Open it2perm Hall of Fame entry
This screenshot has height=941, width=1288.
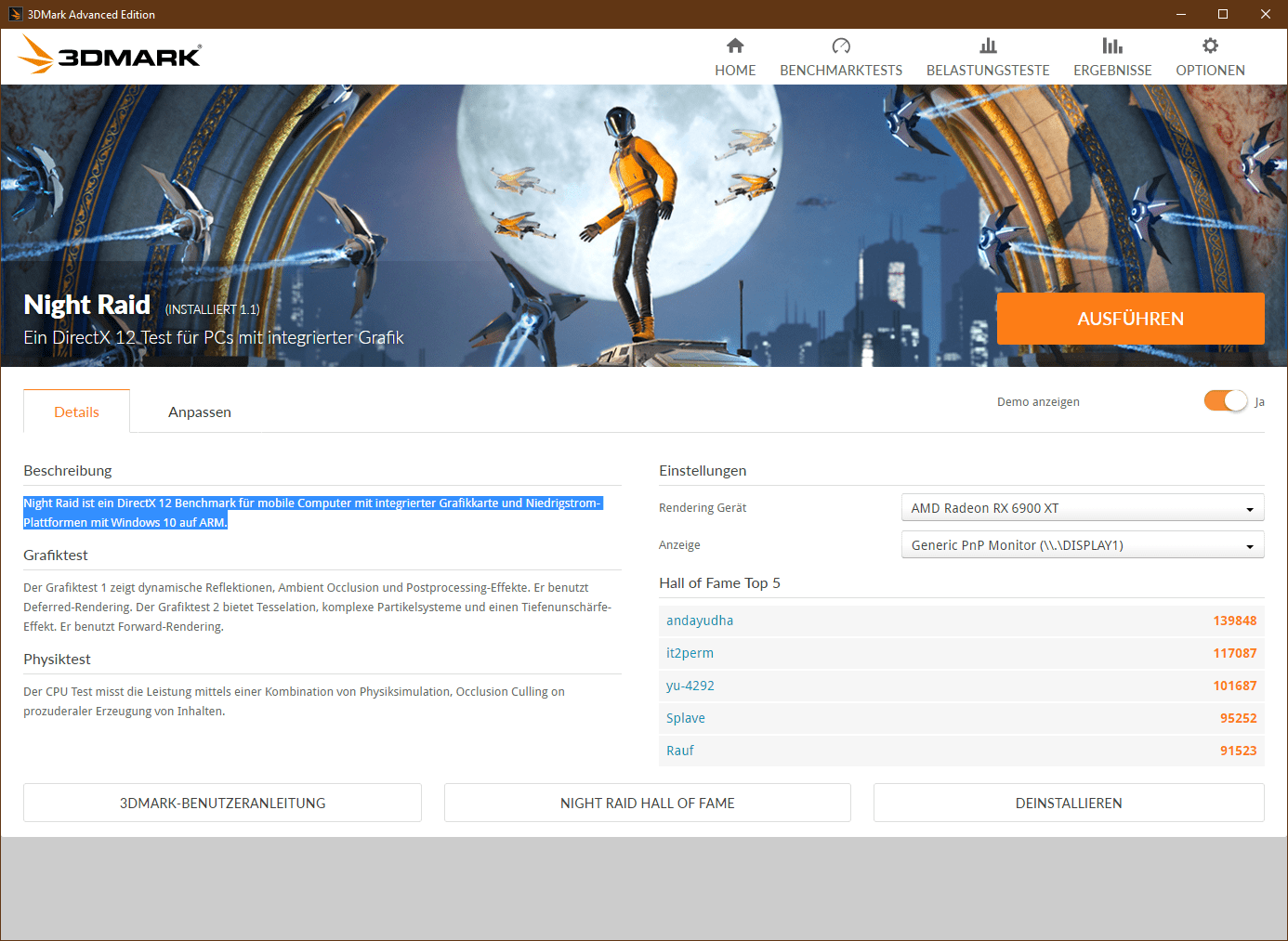690,653
